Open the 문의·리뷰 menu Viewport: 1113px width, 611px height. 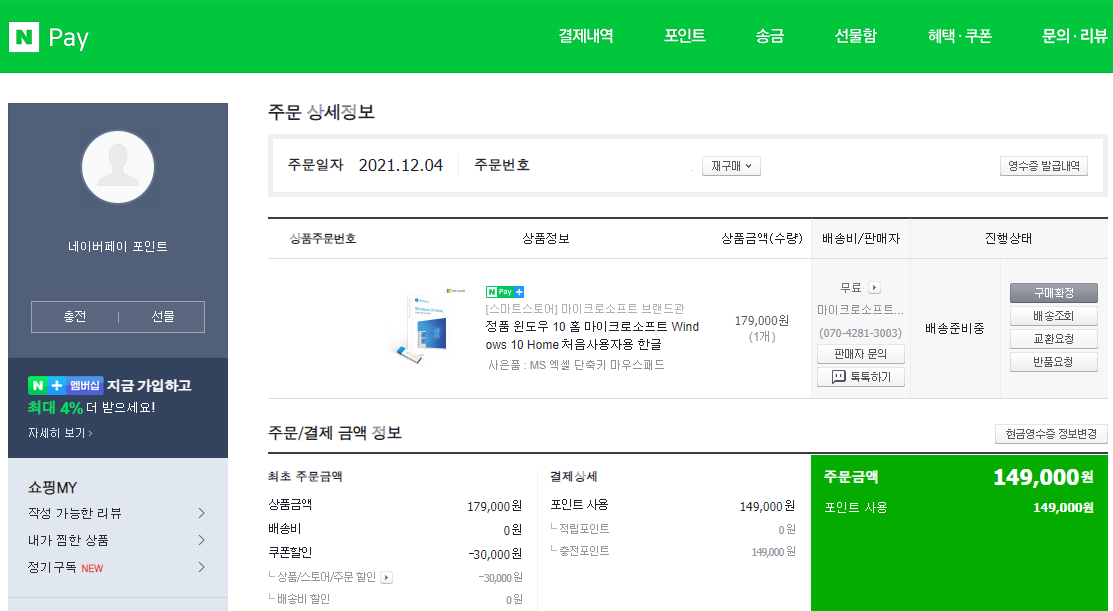coord(1074,35)
